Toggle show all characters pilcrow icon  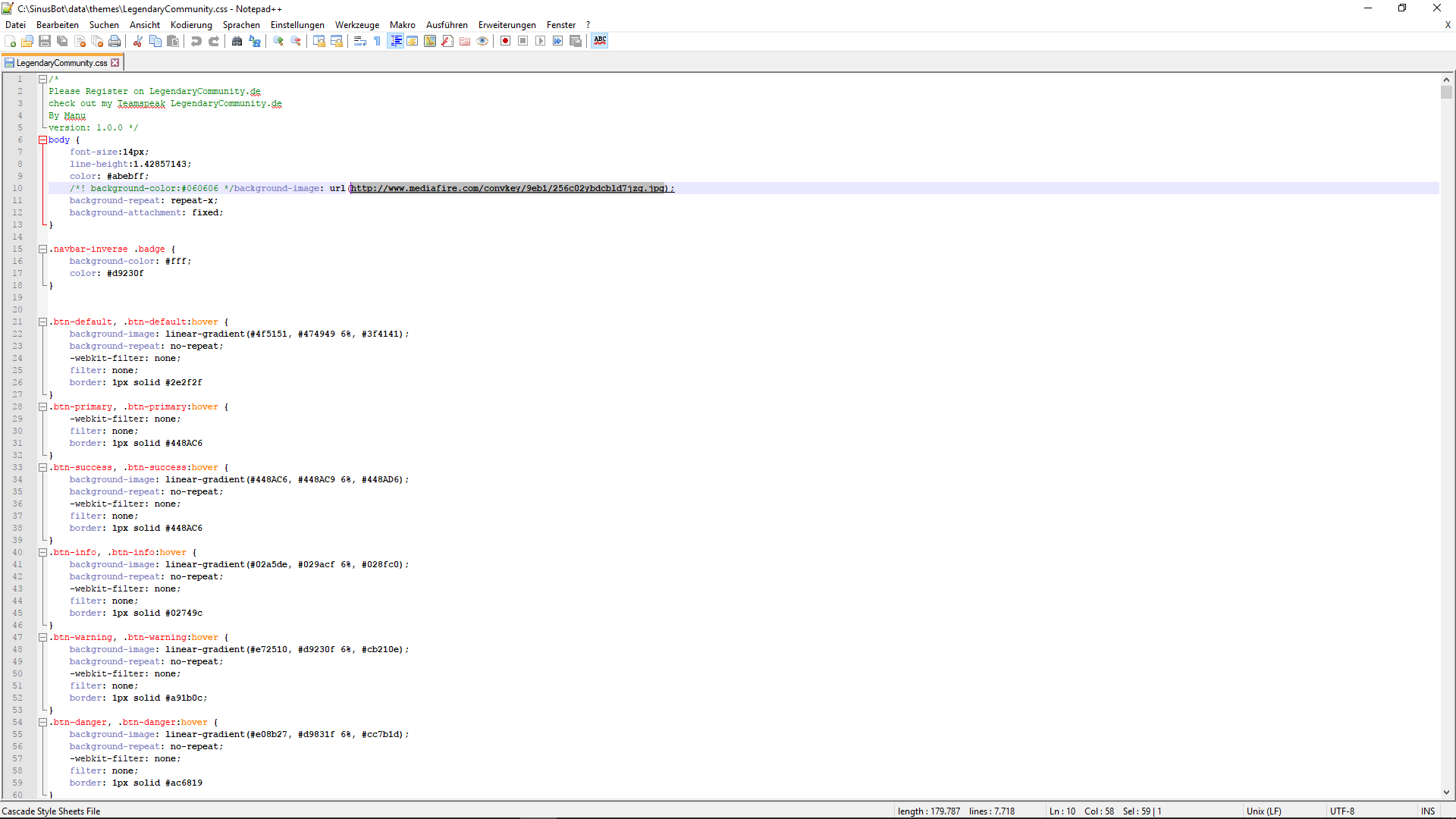pyautogui.click(x=377, y=41)
